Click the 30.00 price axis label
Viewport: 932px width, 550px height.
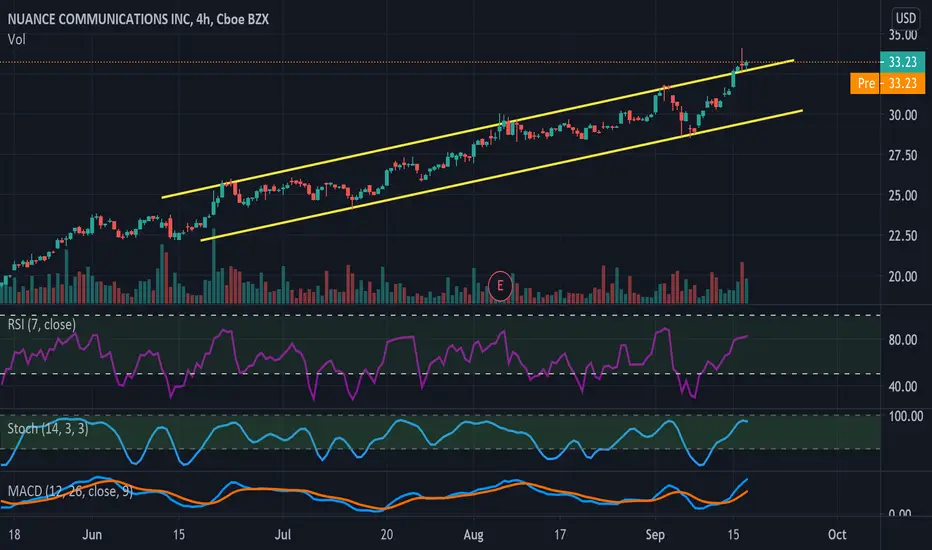902,115
